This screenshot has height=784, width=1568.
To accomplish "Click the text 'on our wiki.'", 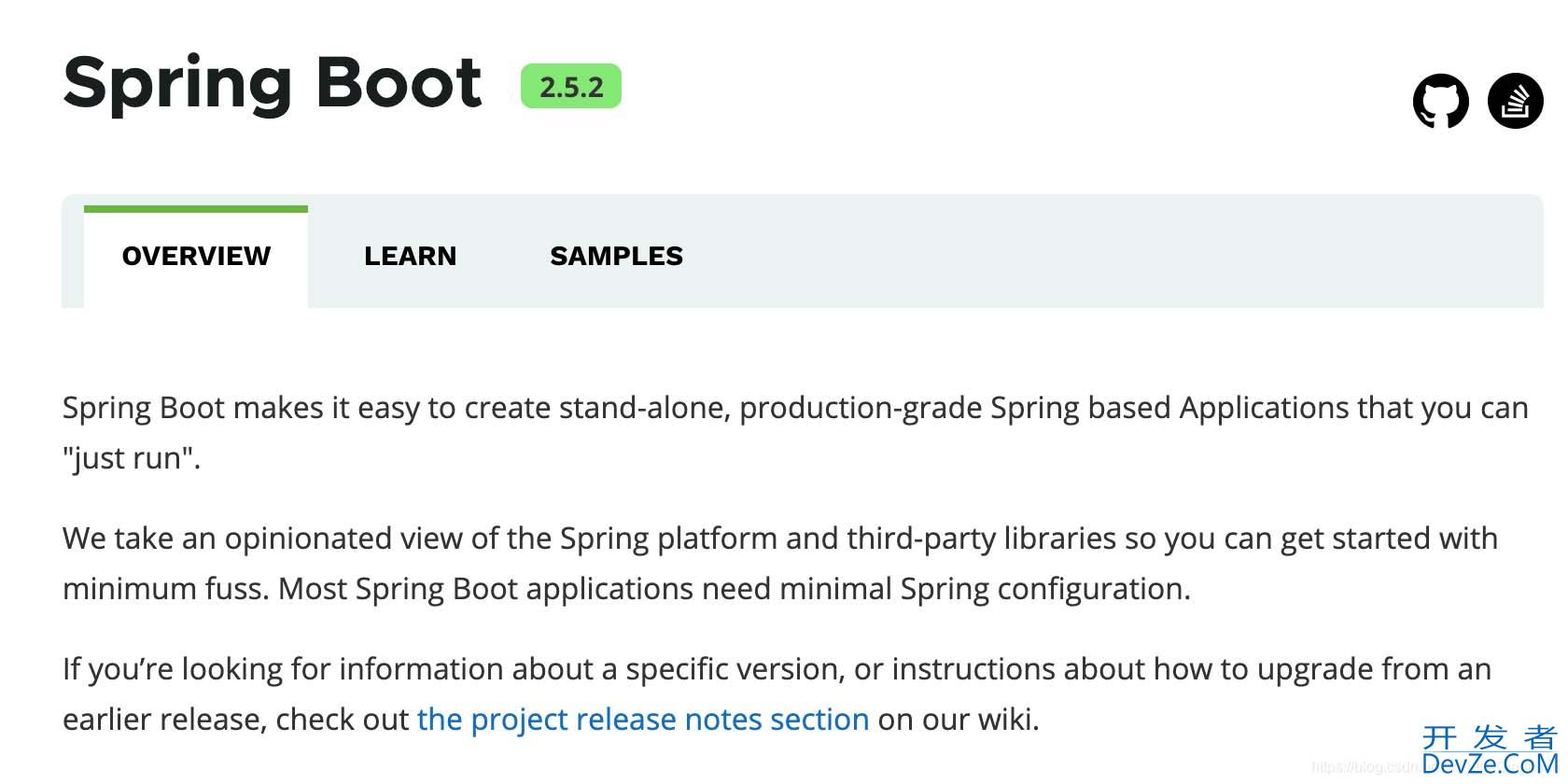I will tap(959, 720).
